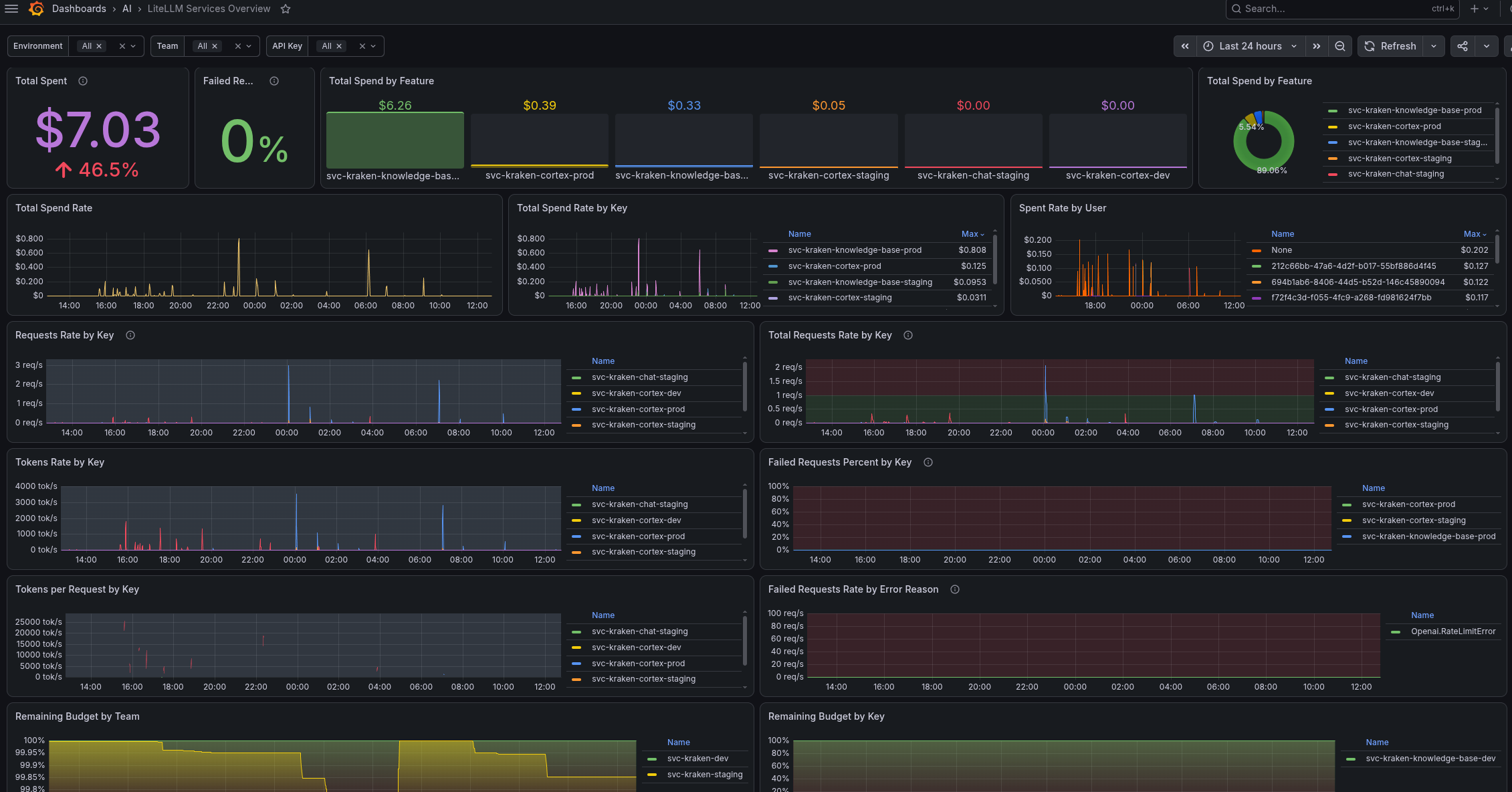Click the $0.39 svc-kraken-cortex-prod bar

539,140
